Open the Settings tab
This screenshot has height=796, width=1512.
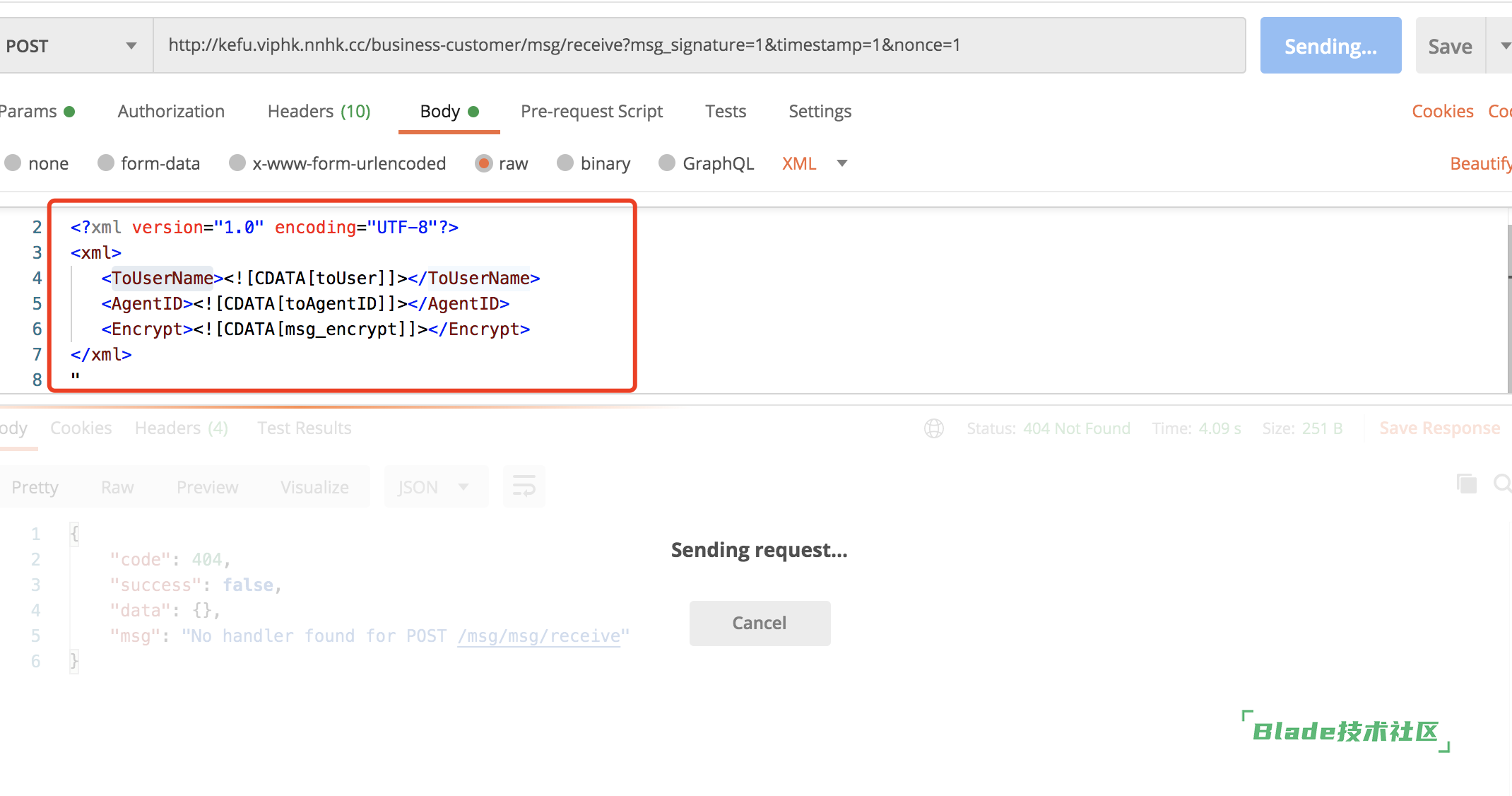tap(820, 112)
